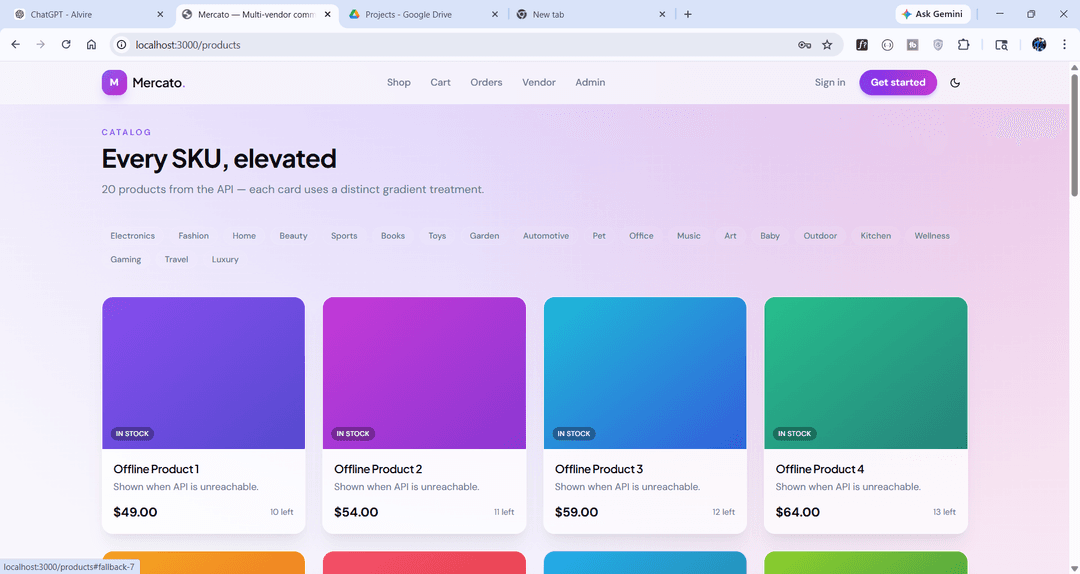Filter by Electronics category

132,236
